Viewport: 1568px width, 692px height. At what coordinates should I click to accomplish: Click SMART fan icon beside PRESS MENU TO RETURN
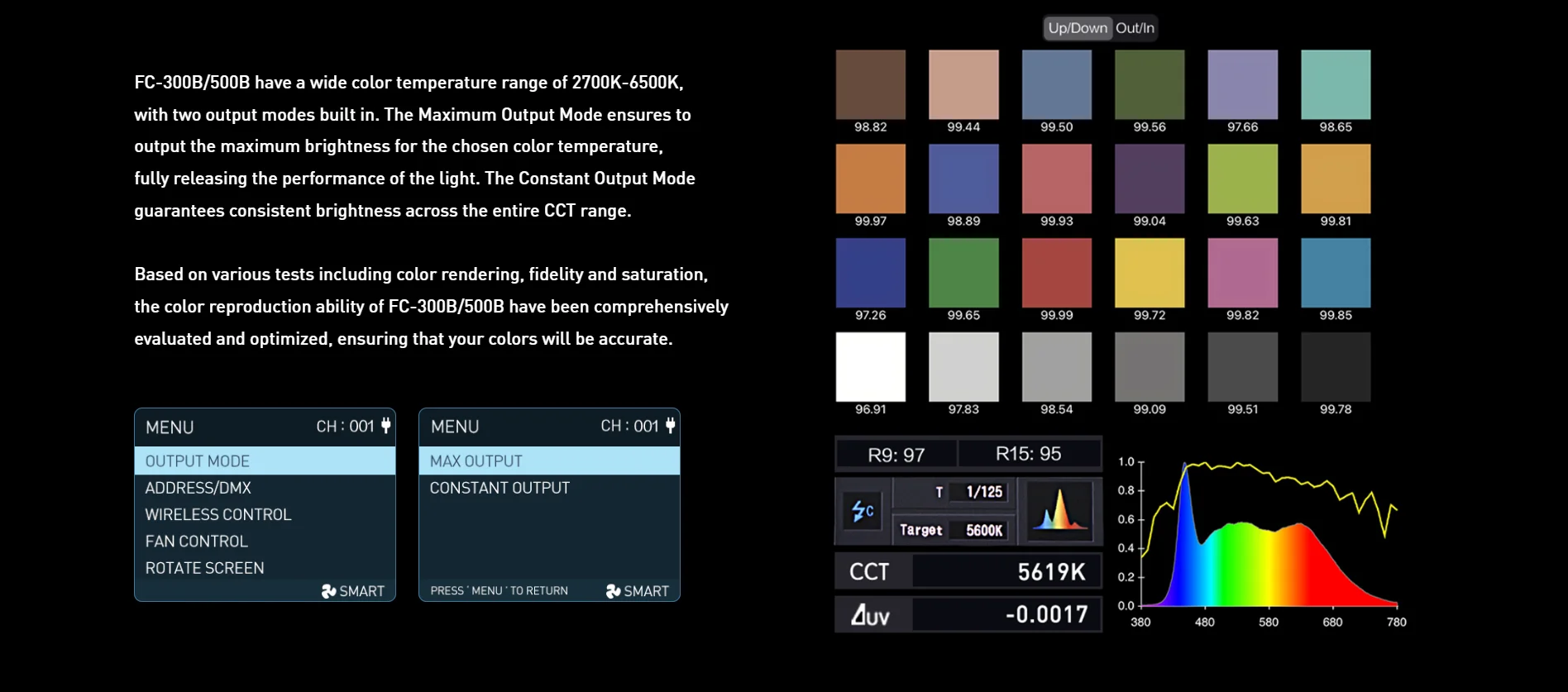click(613, 591)
